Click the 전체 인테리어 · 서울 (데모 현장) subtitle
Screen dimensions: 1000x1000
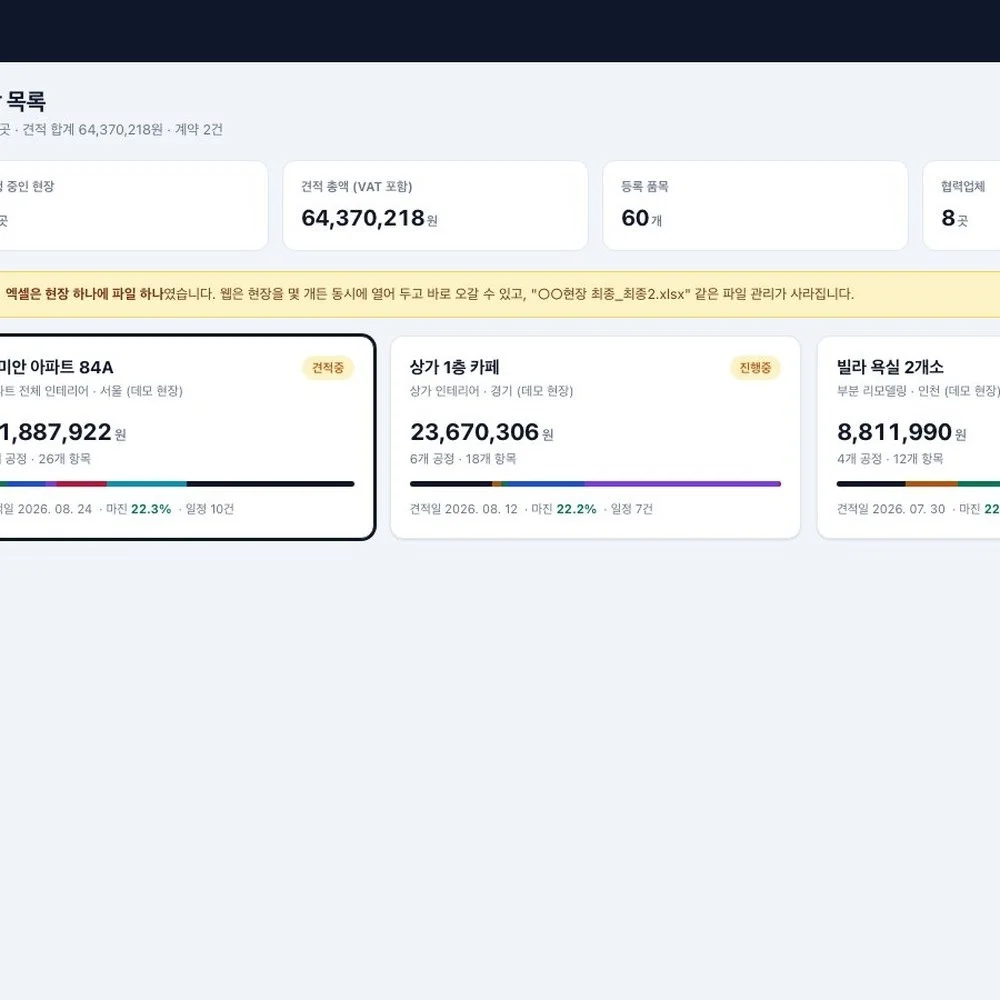point(101,391)
